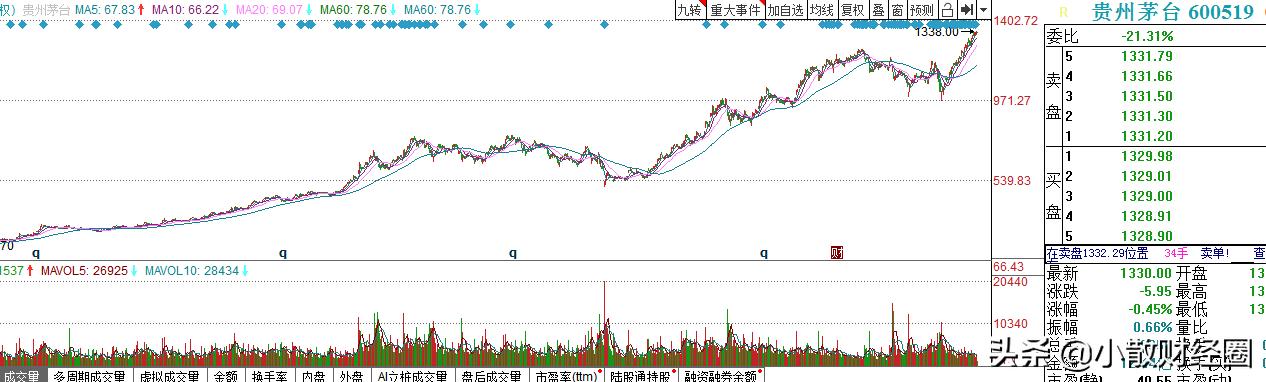
Task: Click the 窗 window button
Action: (897, 9)
